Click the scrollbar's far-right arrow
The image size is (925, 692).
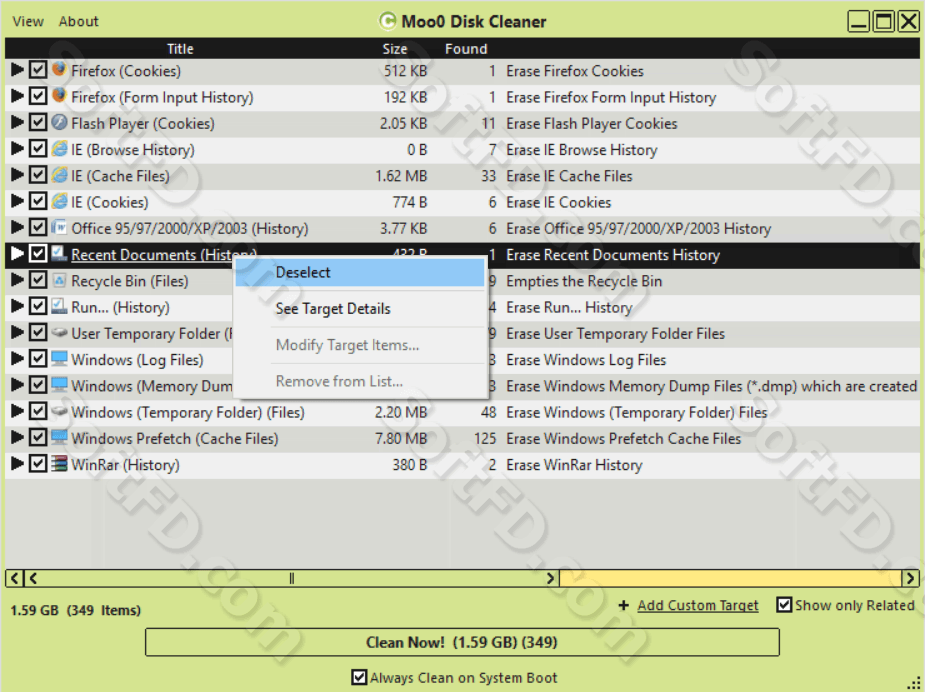click(910, 578)
